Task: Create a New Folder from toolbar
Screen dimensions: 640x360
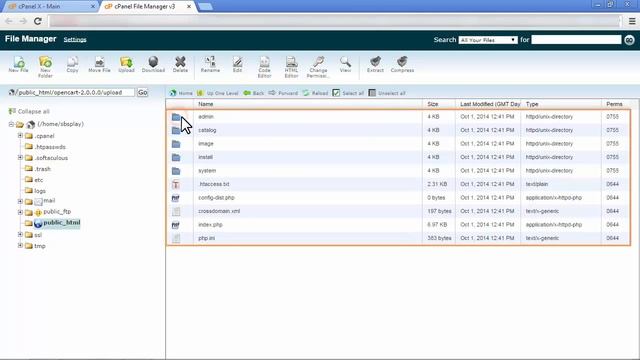Action: pyautogui.click(x=45, y=67)
